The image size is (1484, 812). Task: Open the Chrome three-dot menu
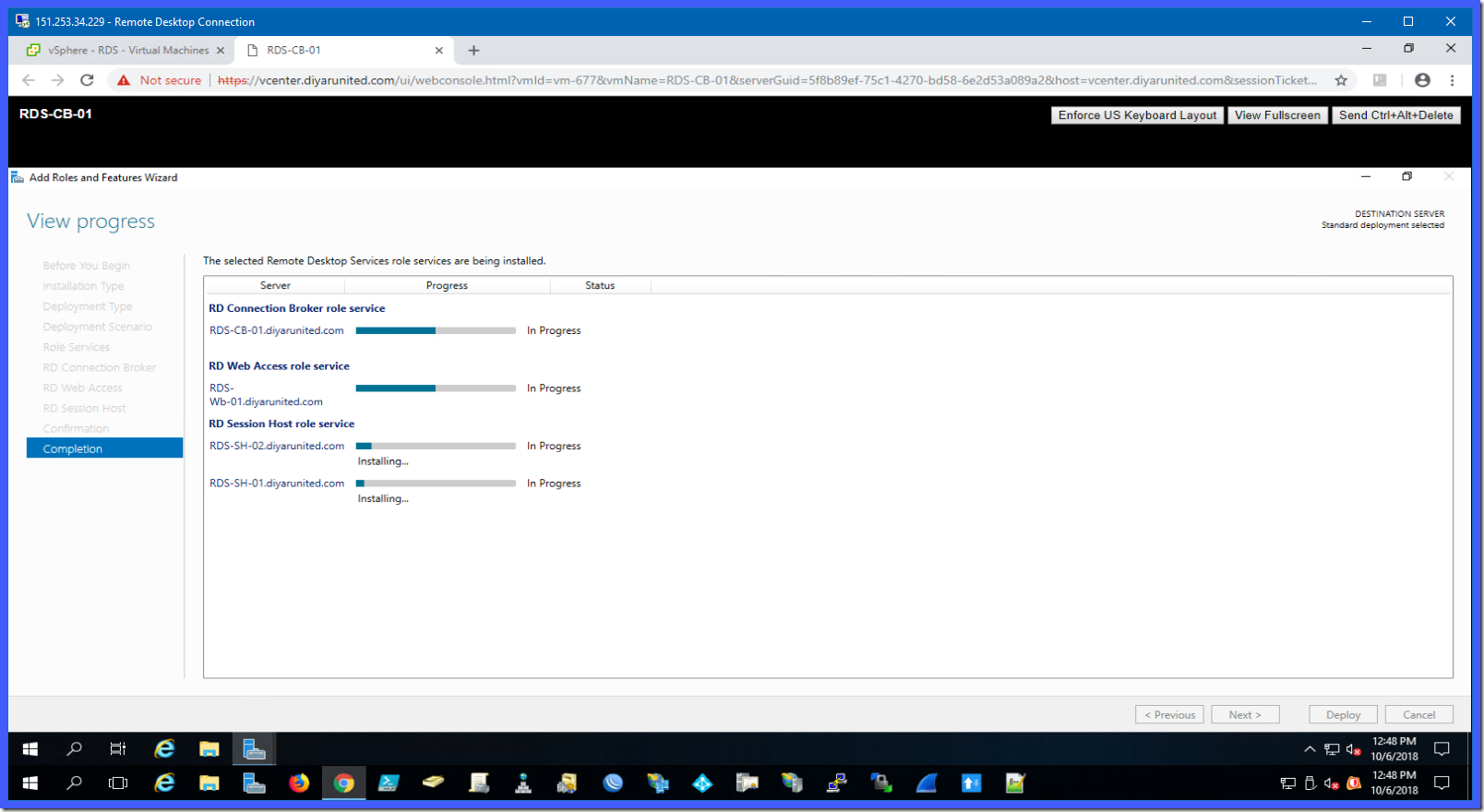click(x=1452, y=80)
